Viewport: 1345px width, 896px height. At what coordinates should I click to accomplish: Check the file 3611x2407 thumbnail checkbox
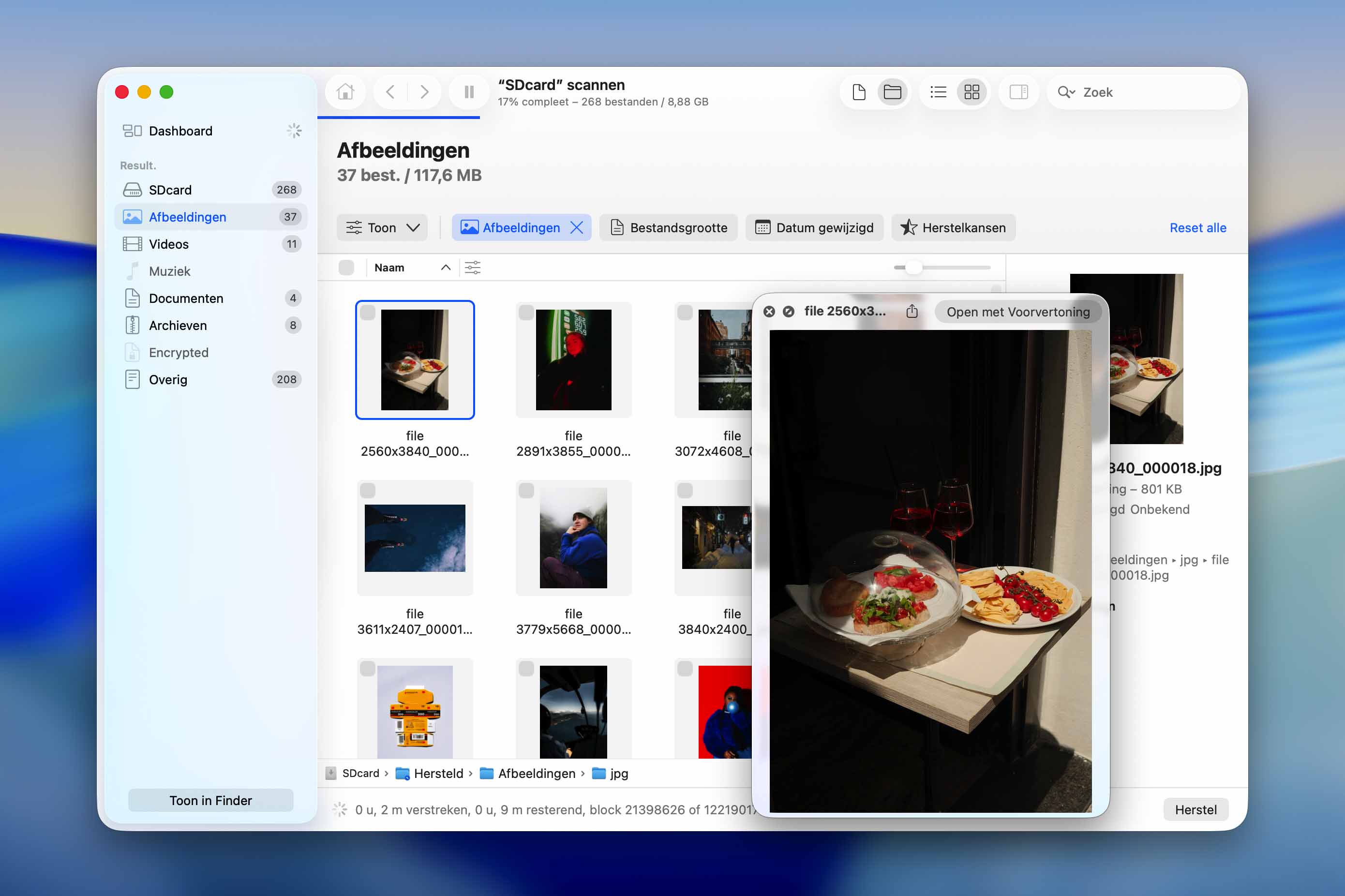(367, 490)
